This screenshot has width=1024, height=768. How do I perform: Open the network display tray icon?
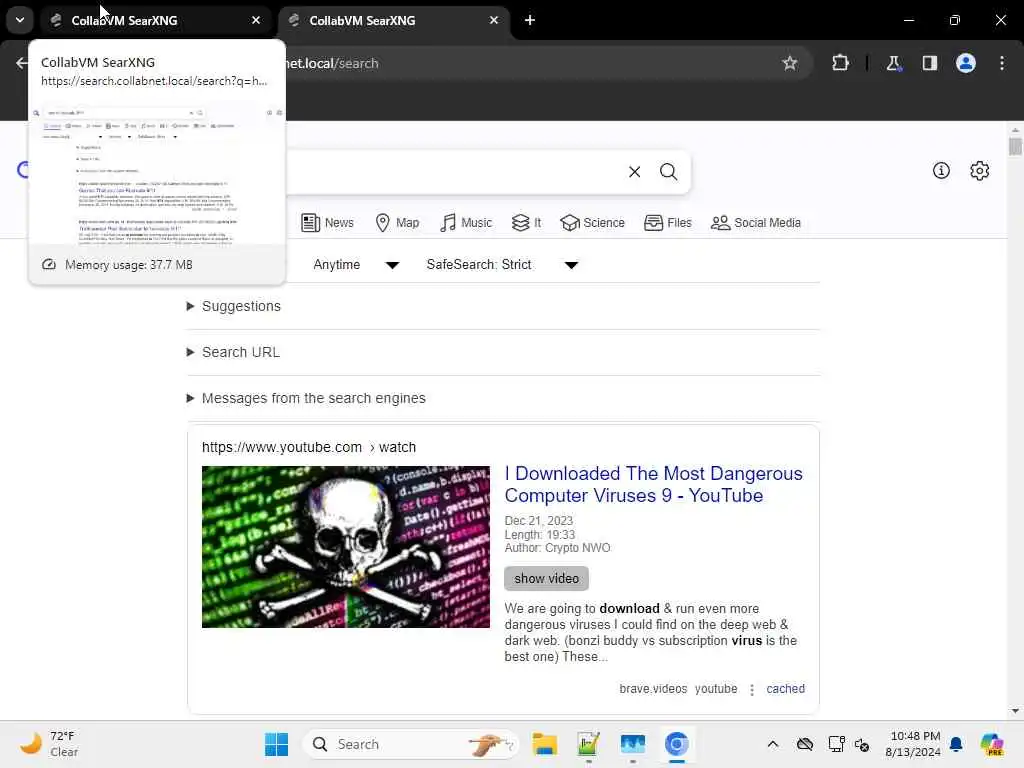(x=836, y=744)
